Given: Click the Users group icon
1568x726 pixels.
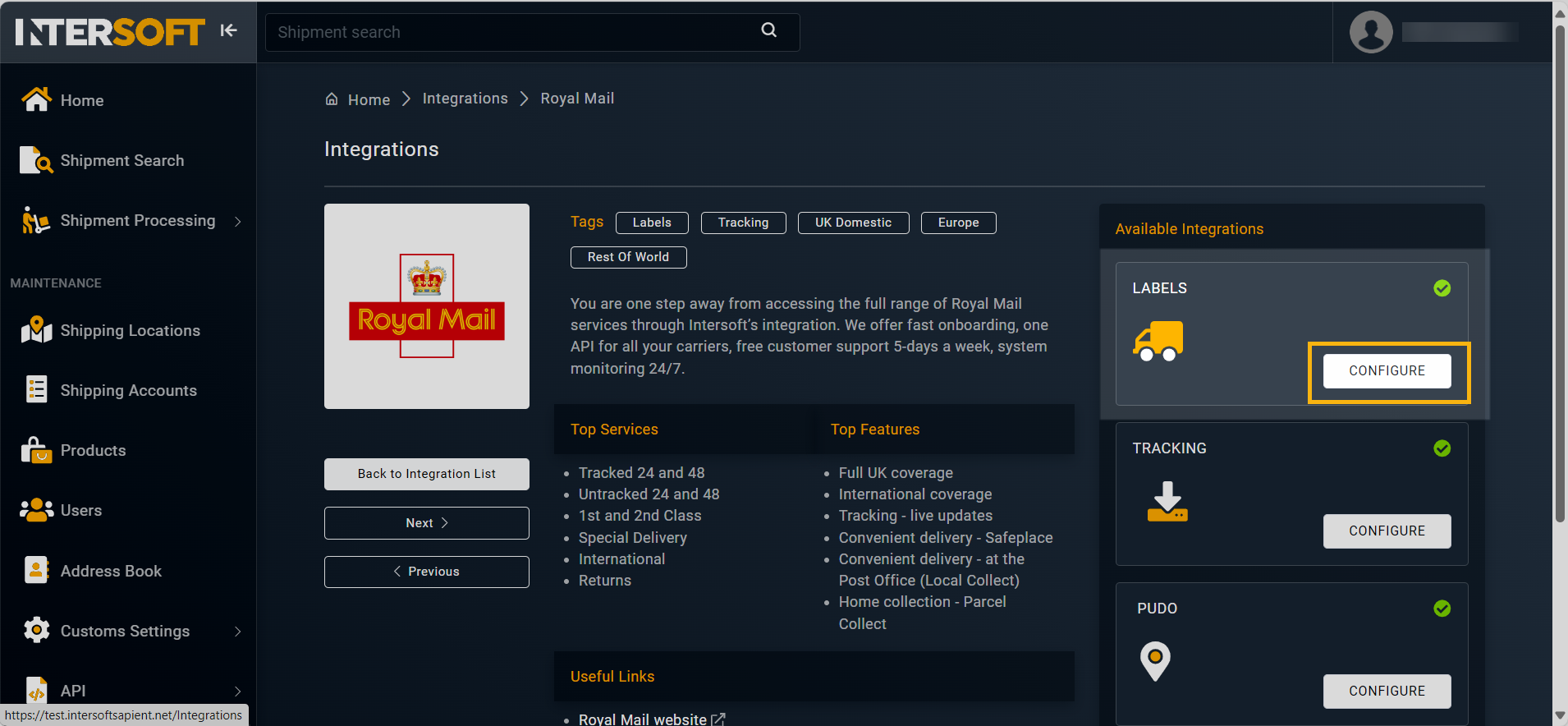Looking at the screenshot, I should [36, 510].
